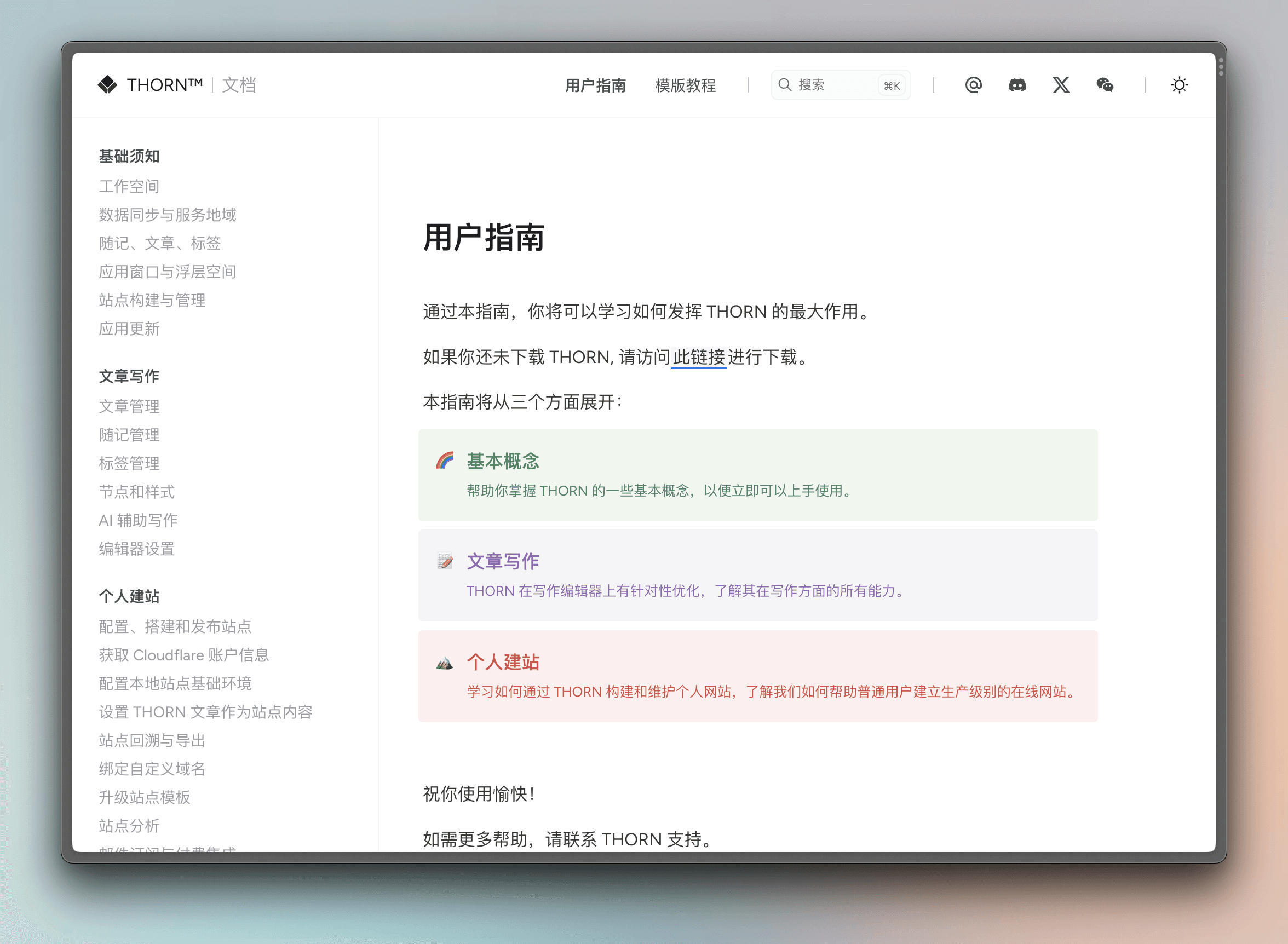Image resolution: width=1288 pixels, height=944 pixels.
Task: Click the 祝你使用愉快! closing line
Action: (x=479, y=795)
